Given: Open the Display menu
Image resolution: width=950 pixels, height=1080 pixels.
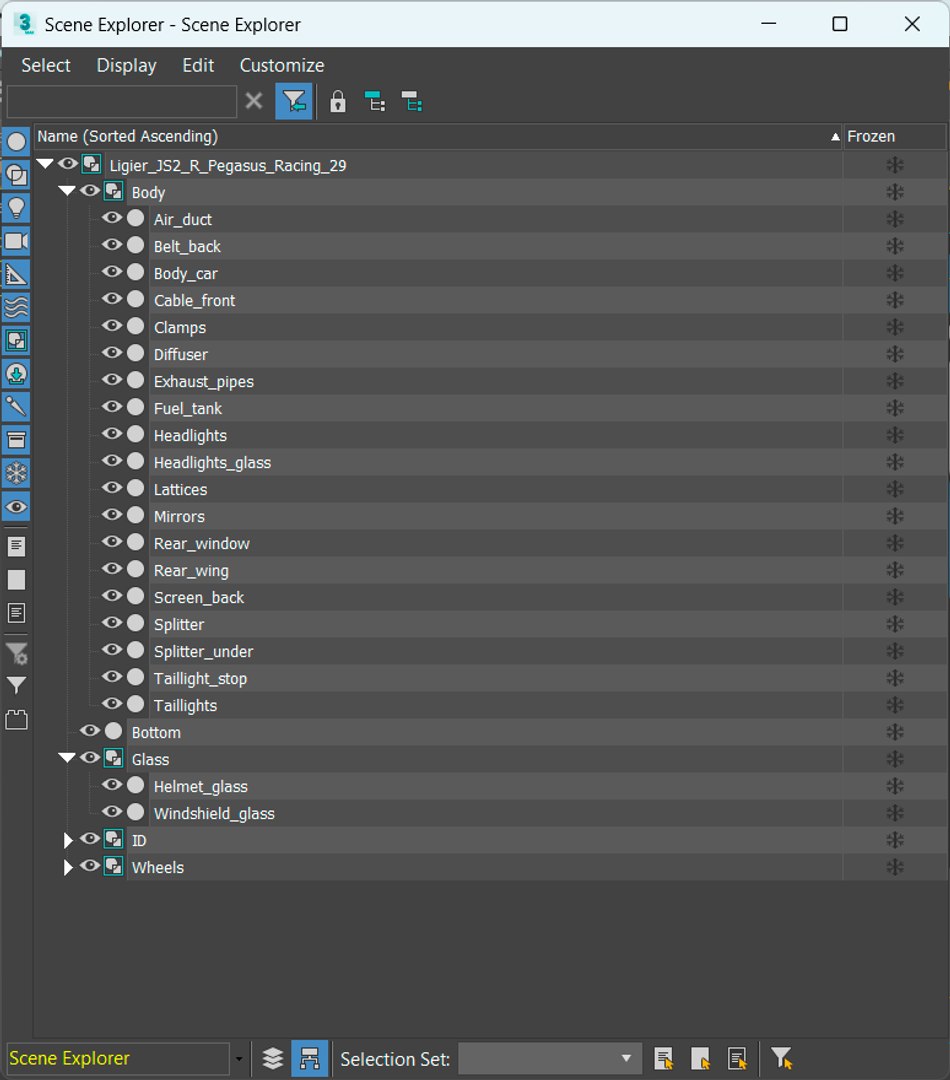Looking at the screenshot, I should 126,65.
